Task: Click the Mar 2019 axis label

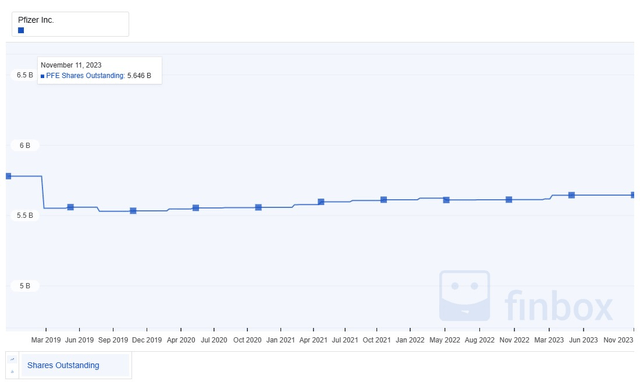Action: click(46, 340)
